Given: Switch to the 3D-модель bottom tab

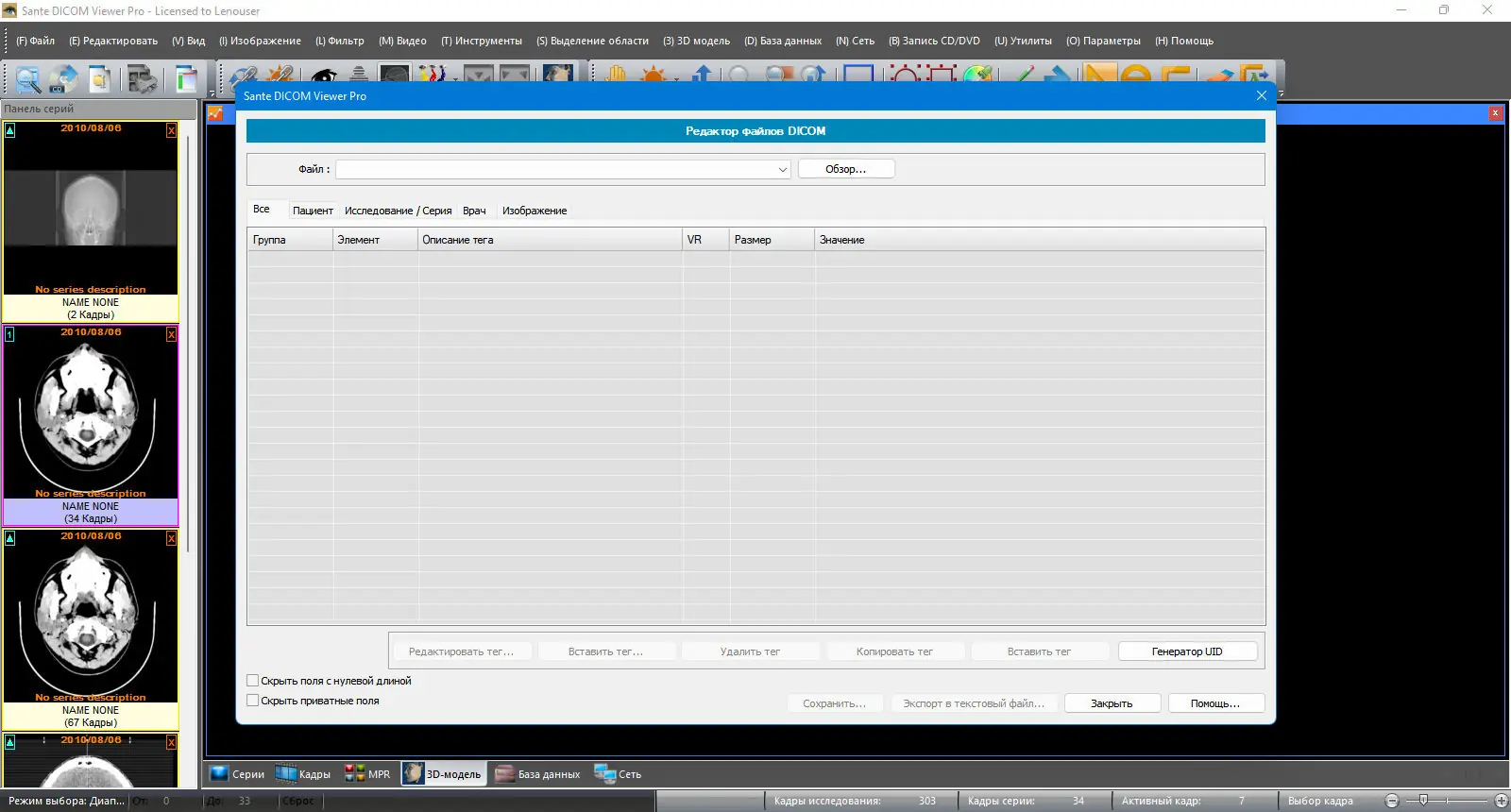Looking at the screenshot, I should point(443,774).
